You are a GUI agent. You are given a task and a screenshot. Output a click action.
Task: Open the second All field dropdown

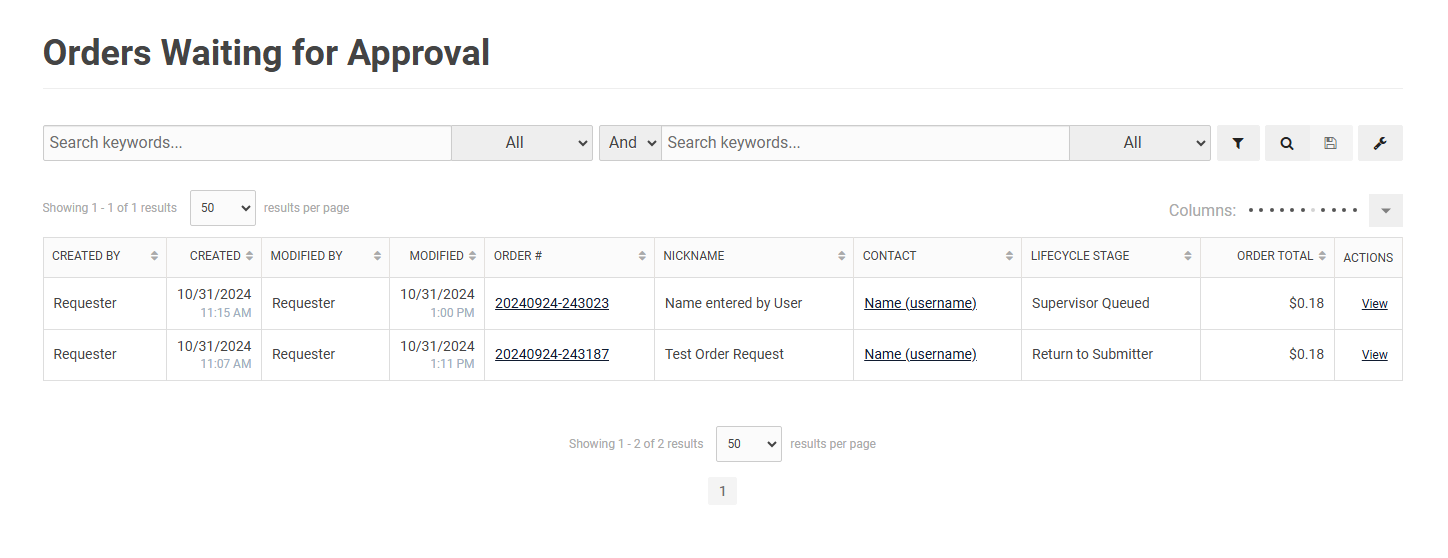[1140, 143]
